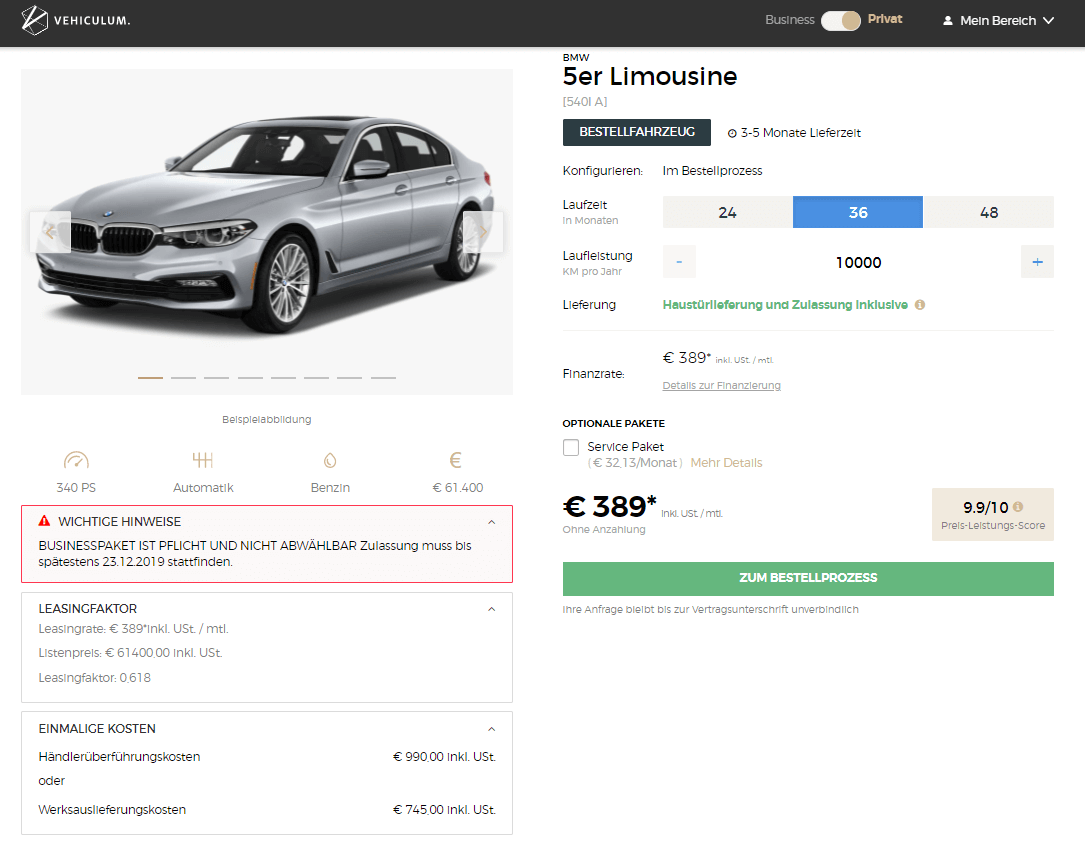Collapse the Einmalige Kosten panel
This screenshot has width=1085, height=856.
(491, 729)
